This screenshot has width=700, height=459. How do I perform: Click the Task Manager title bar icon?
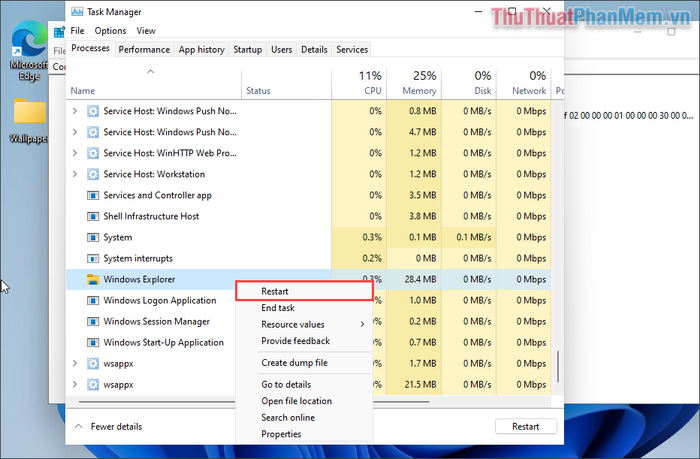coord(77,12)
